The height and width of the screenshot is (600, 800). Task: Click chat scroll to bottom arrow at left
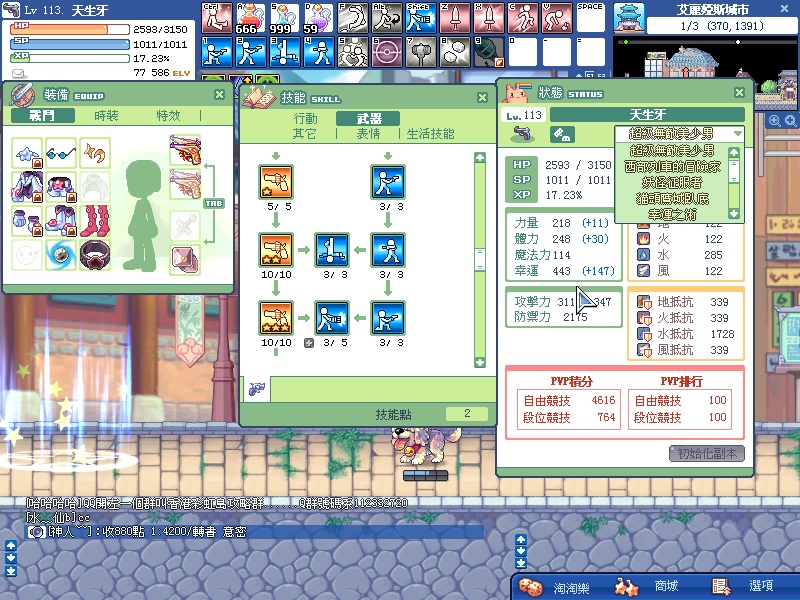11,571
